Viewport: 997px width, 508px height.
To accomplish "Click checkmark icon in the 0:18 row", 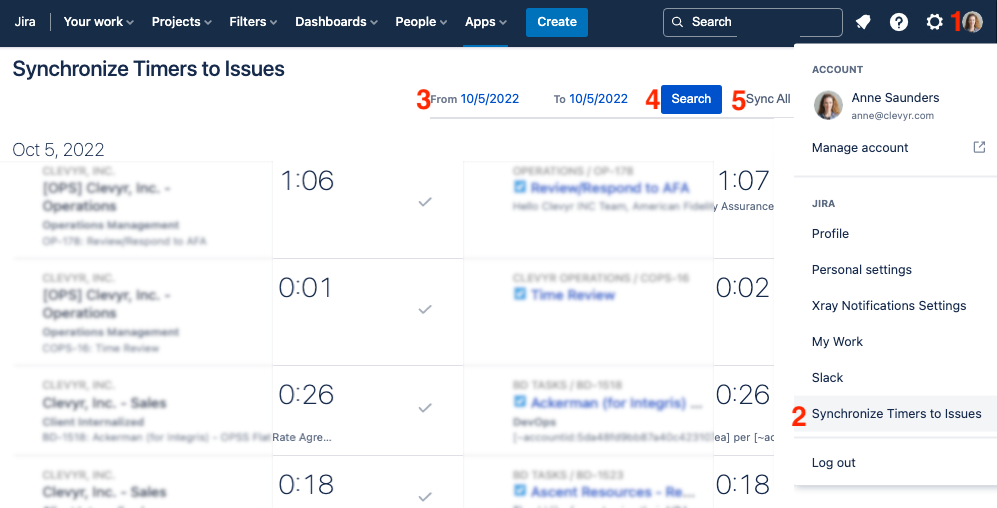I will click(x=425, y=497).
